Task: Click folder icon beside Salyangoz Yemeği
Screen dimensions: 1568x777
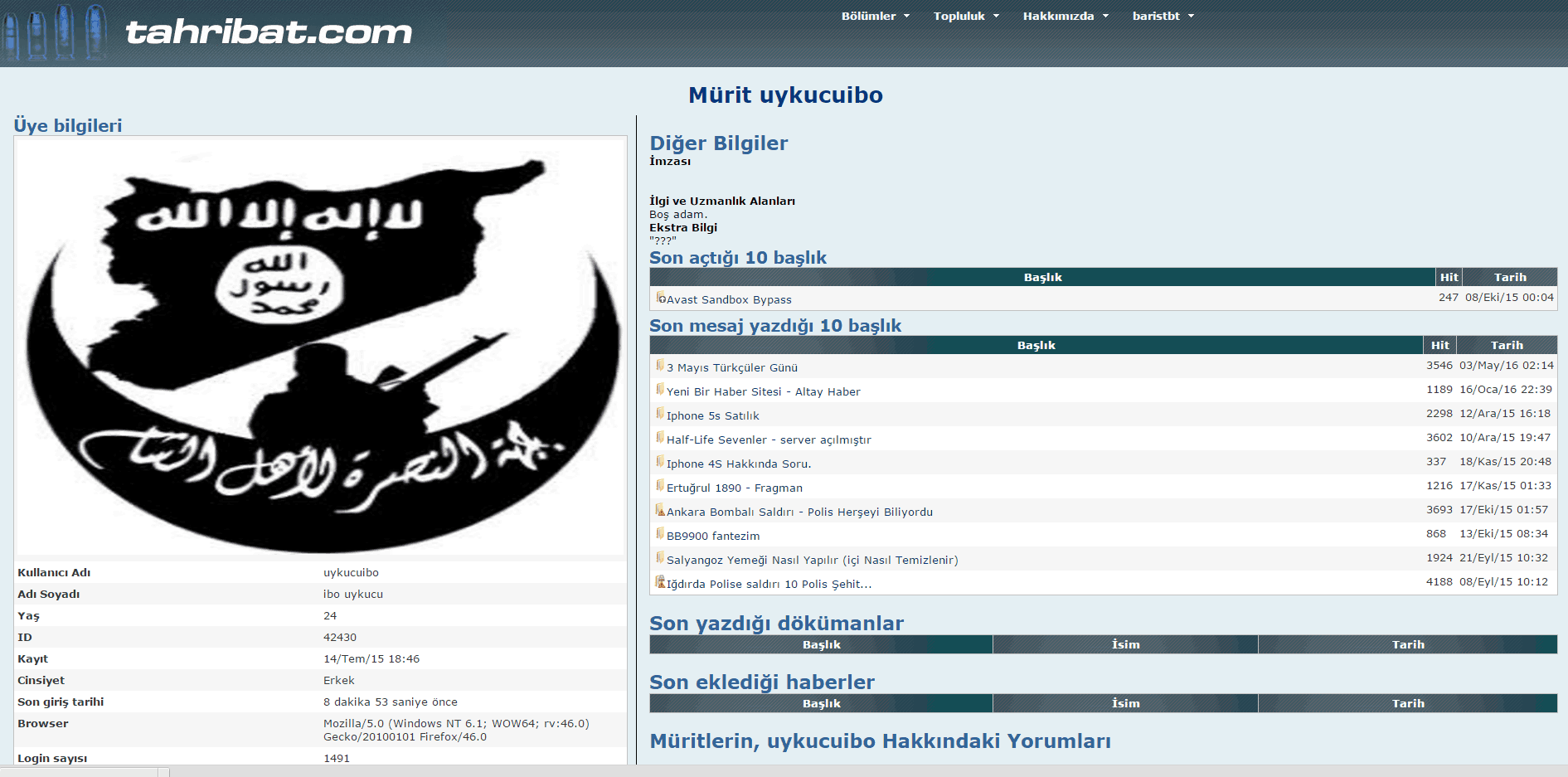Action: pos(660,558)
